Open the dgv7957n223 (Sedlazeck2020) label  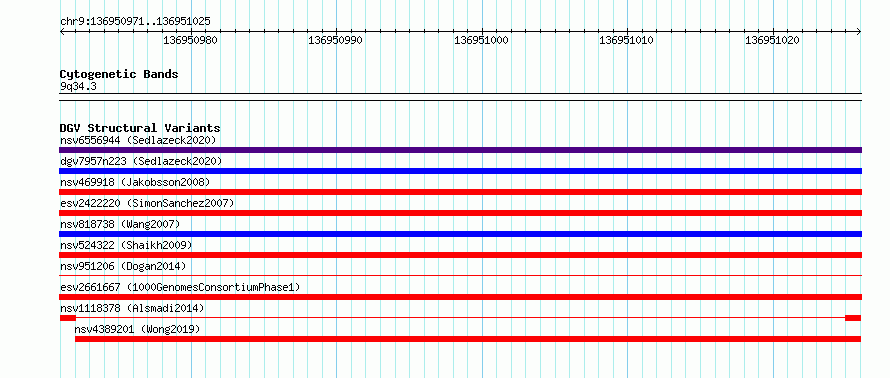[141, 161]
